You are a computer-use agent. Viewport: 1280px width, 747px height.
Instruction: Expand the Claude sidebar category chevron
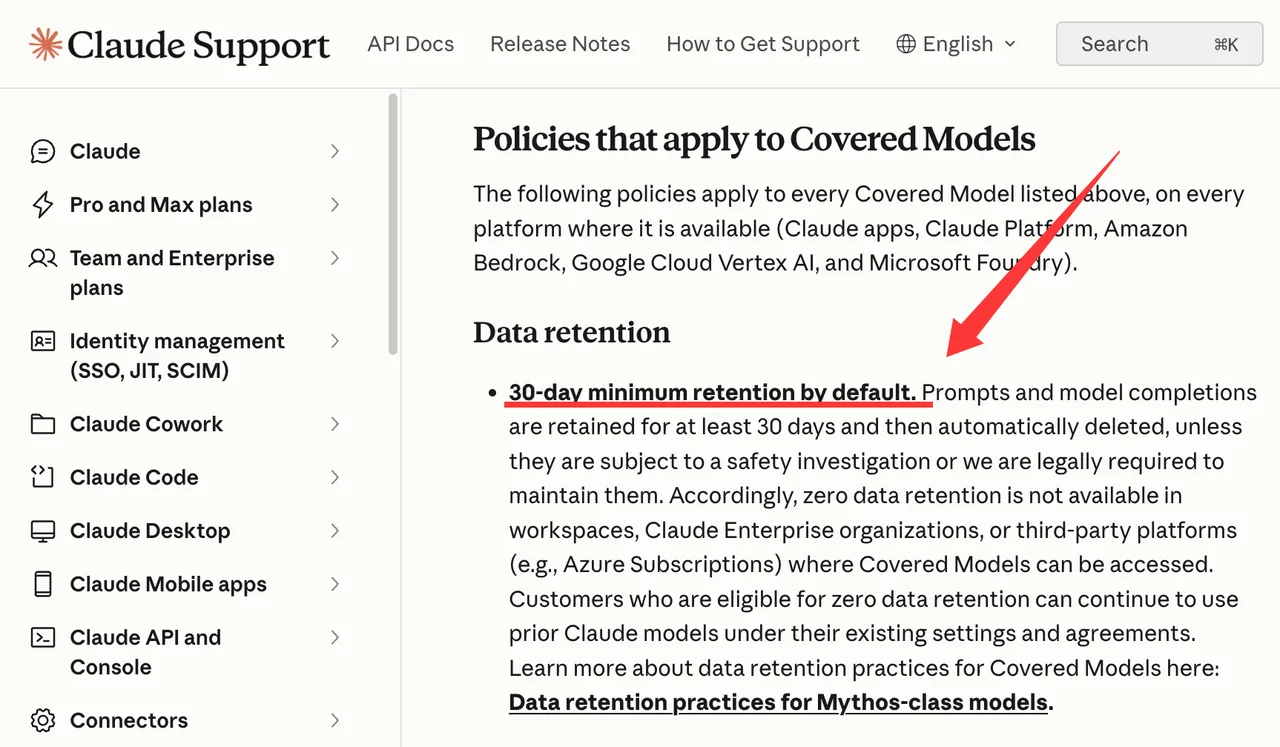point(335,151)
